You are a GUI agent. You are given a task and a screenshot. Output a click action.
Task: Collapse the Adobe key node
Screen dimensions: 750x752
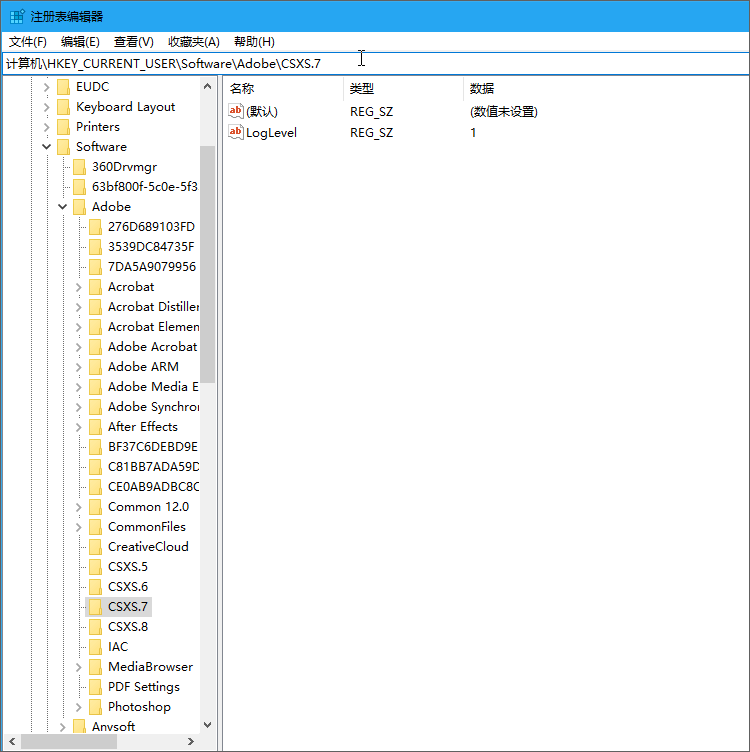[63, 207]
